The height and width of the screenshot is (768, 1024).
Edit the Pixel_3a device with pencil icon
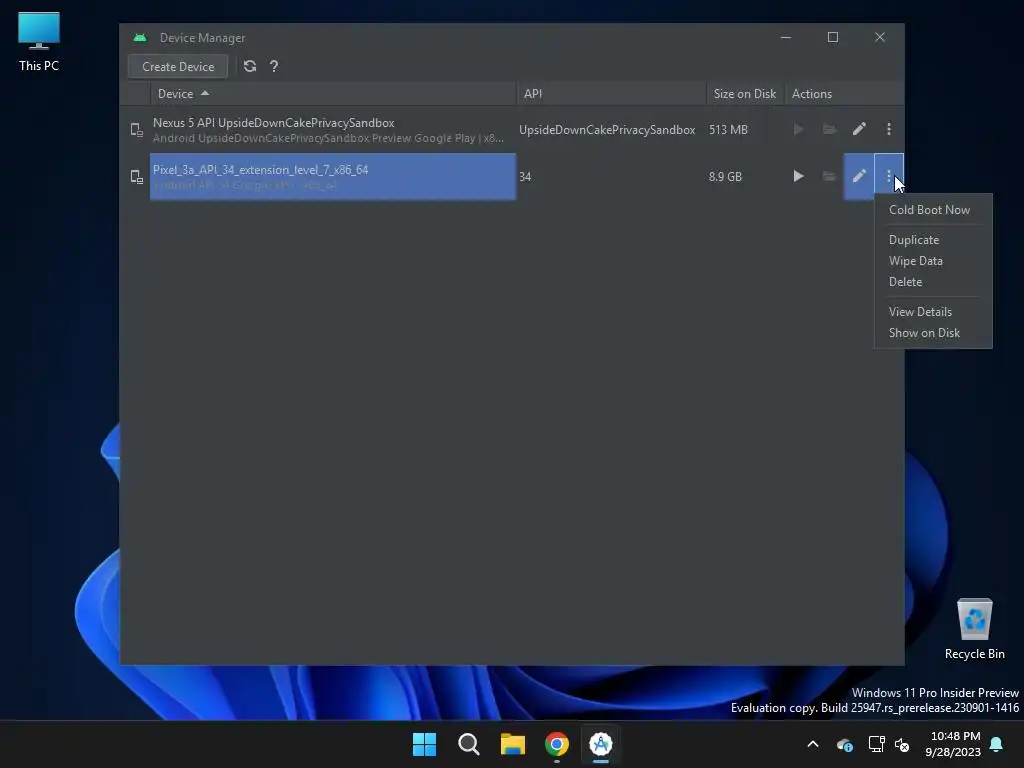tap(859, 176)
